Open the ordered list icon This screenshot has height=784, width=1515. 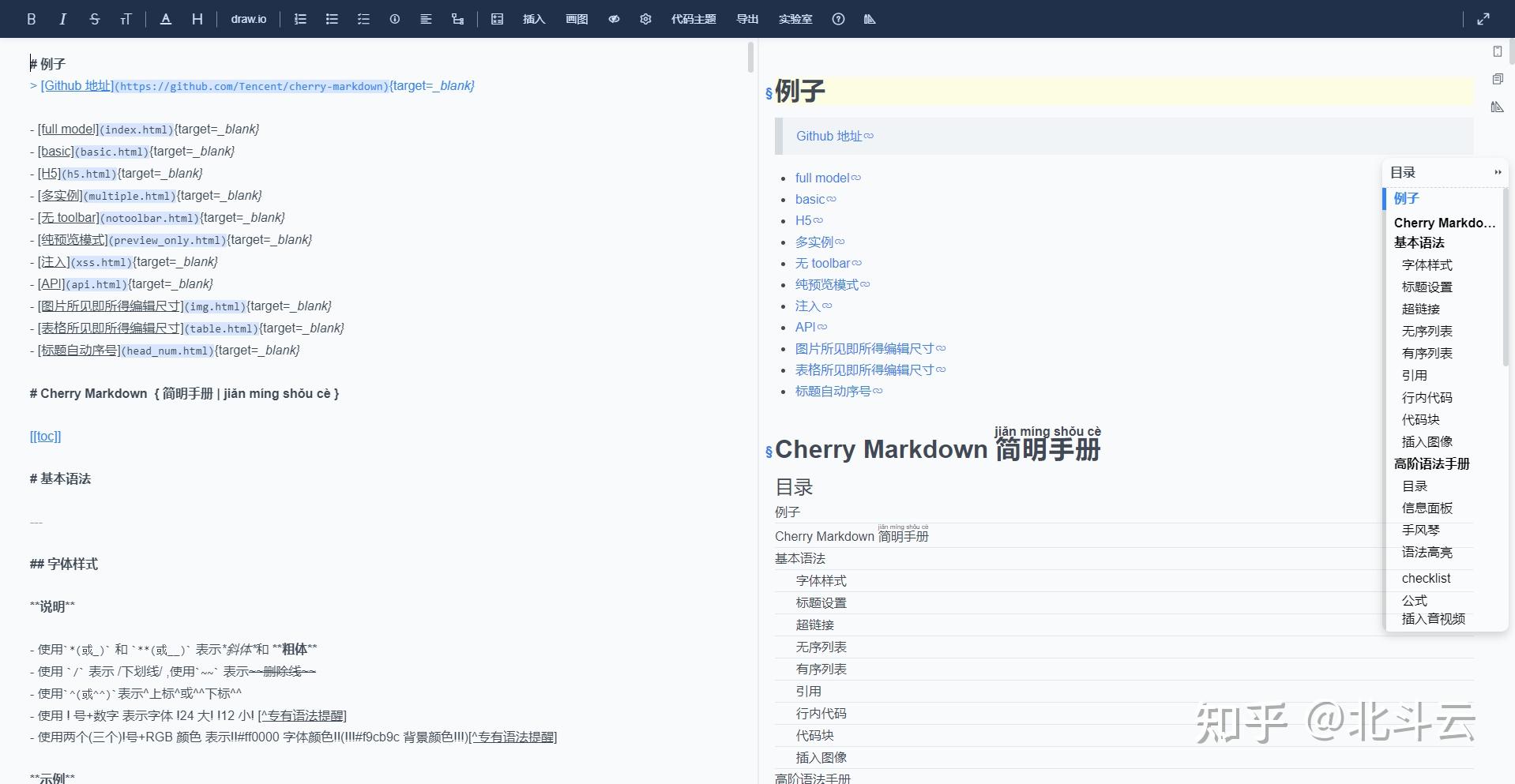(300, 19)
